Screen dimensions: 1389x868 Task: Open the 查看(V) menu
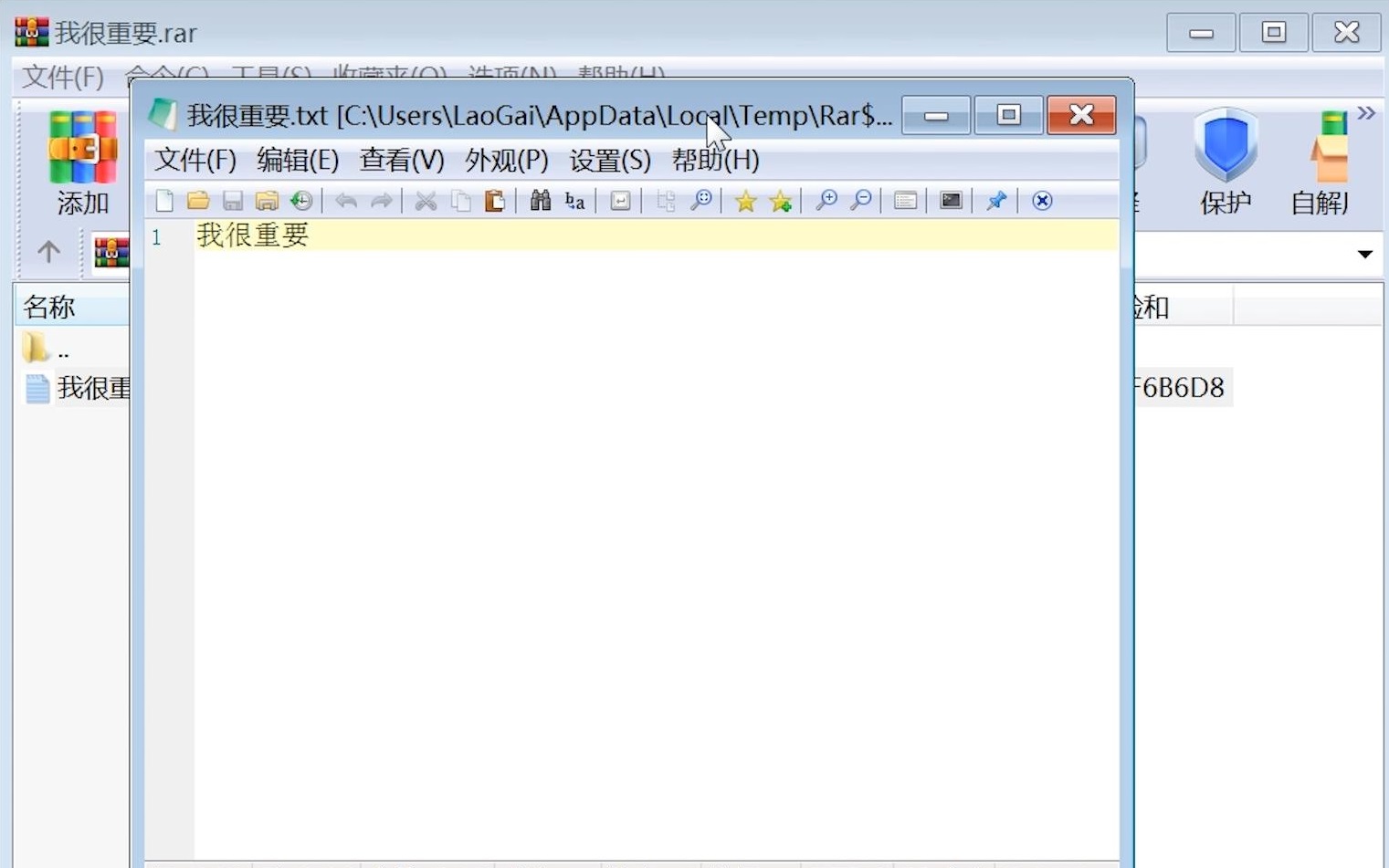[402, 161]
